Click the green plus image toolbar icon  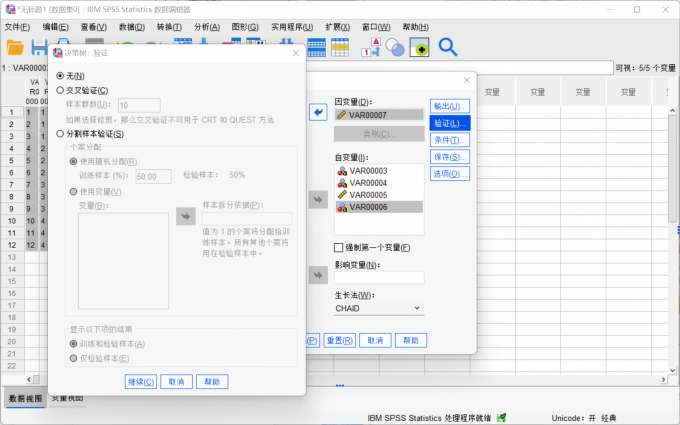[x=419, y=47]
